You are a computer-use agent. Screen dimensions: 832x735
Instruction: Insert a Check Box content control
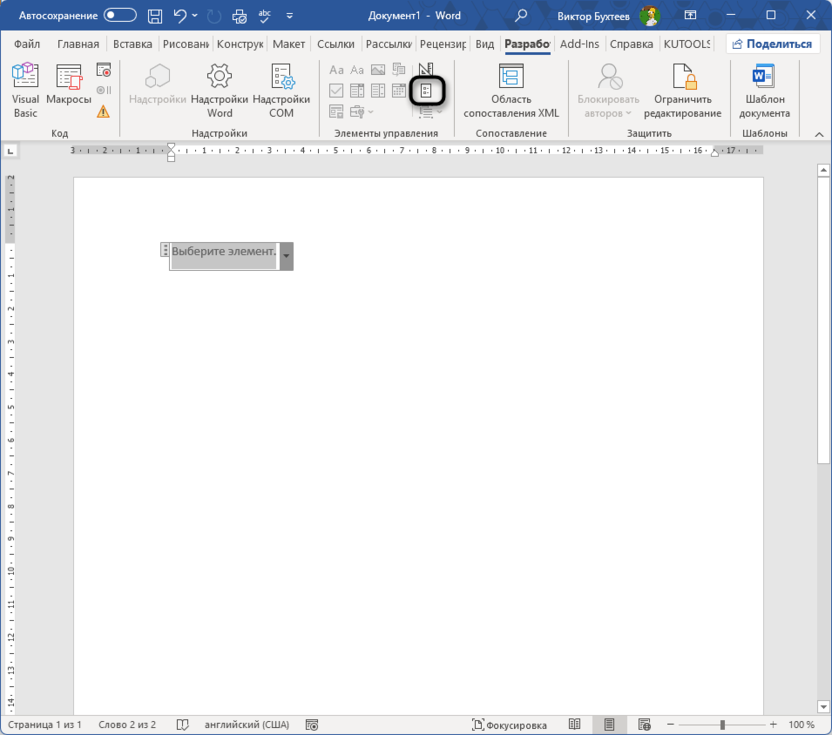point(338,90)
